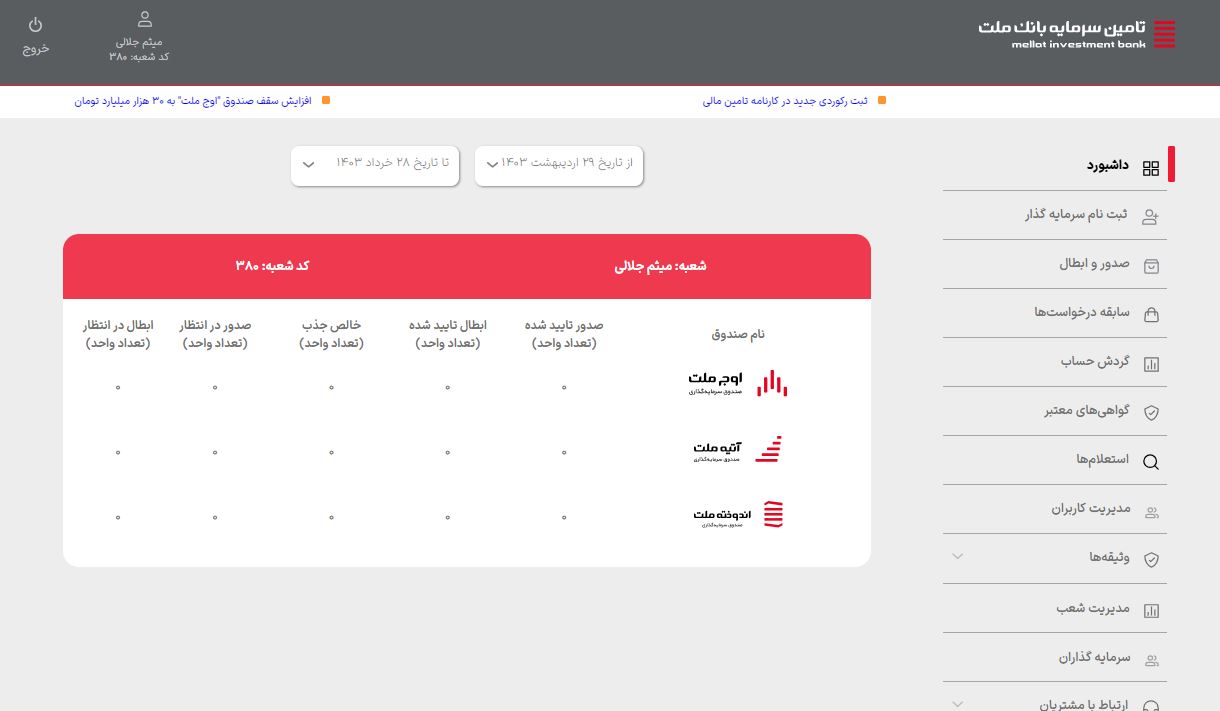This screenshot has height=711, width=1220.
Task: Click اندوخته ملت value under ابطال در انتظار
Action: [x=118, y=517]
